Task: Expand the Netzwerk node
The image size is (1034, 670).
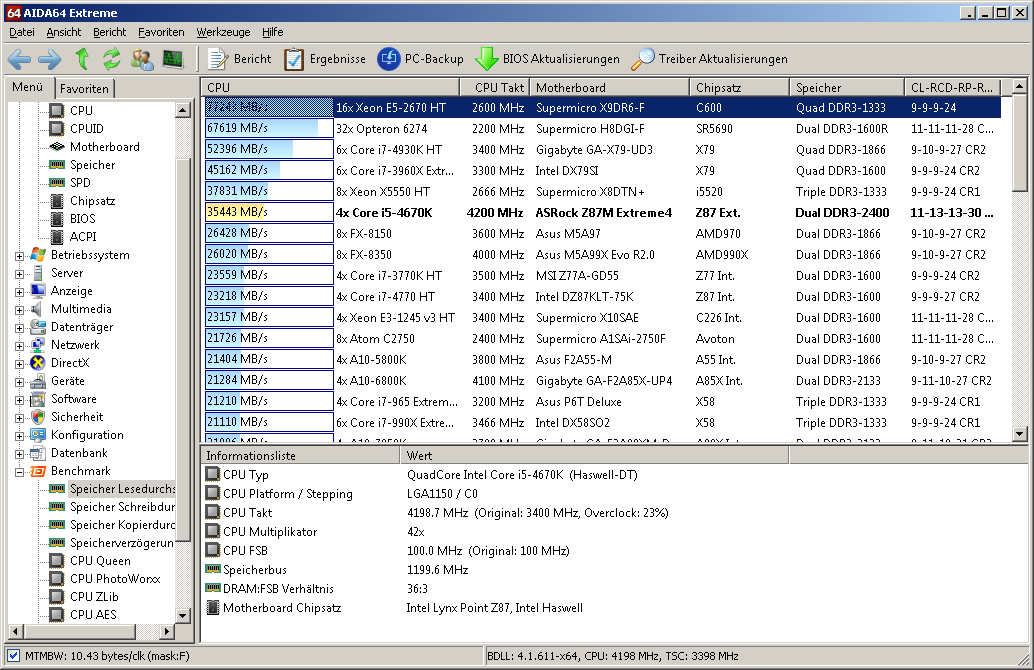Action: pos(20,346)
